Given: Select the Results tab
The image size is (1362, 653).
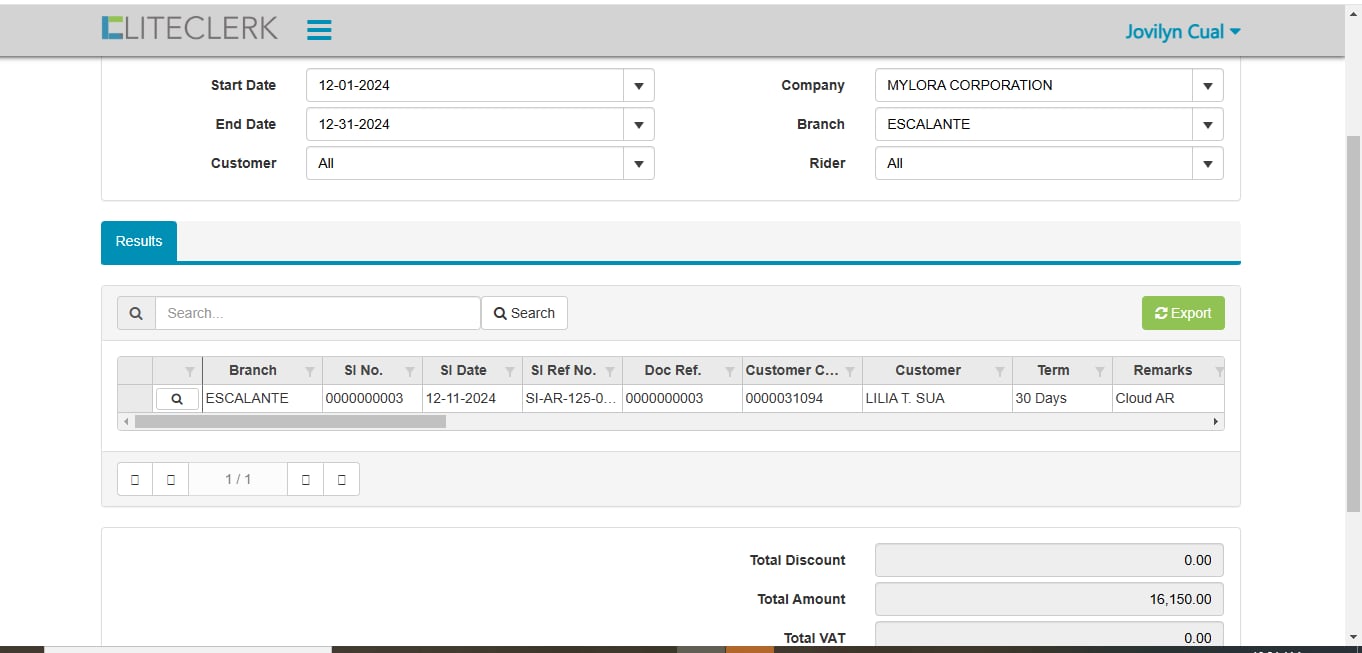Looking at the screenshot, I should (x=139, y=242).
